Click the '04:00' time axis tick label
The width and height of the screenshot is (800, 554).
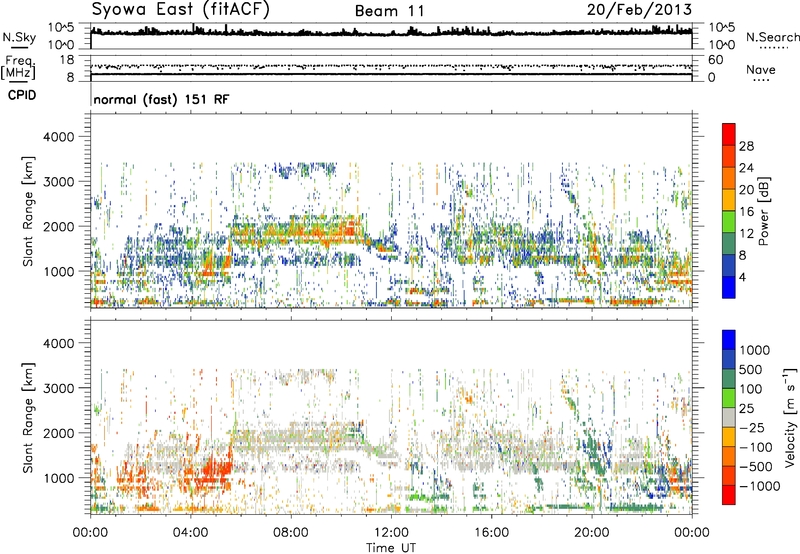pyautogui.click(x=190, y=533)
